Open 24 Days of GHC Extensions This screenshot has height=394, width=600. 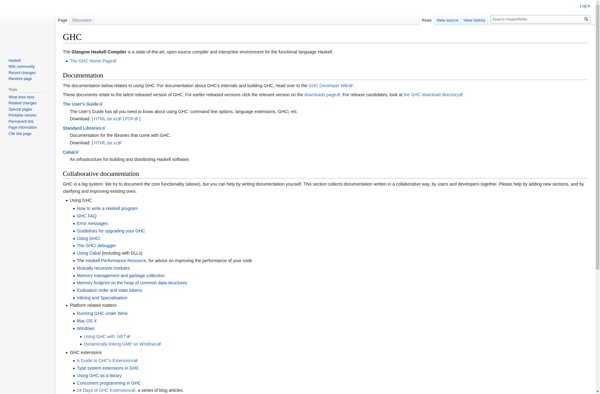(106, 391)
